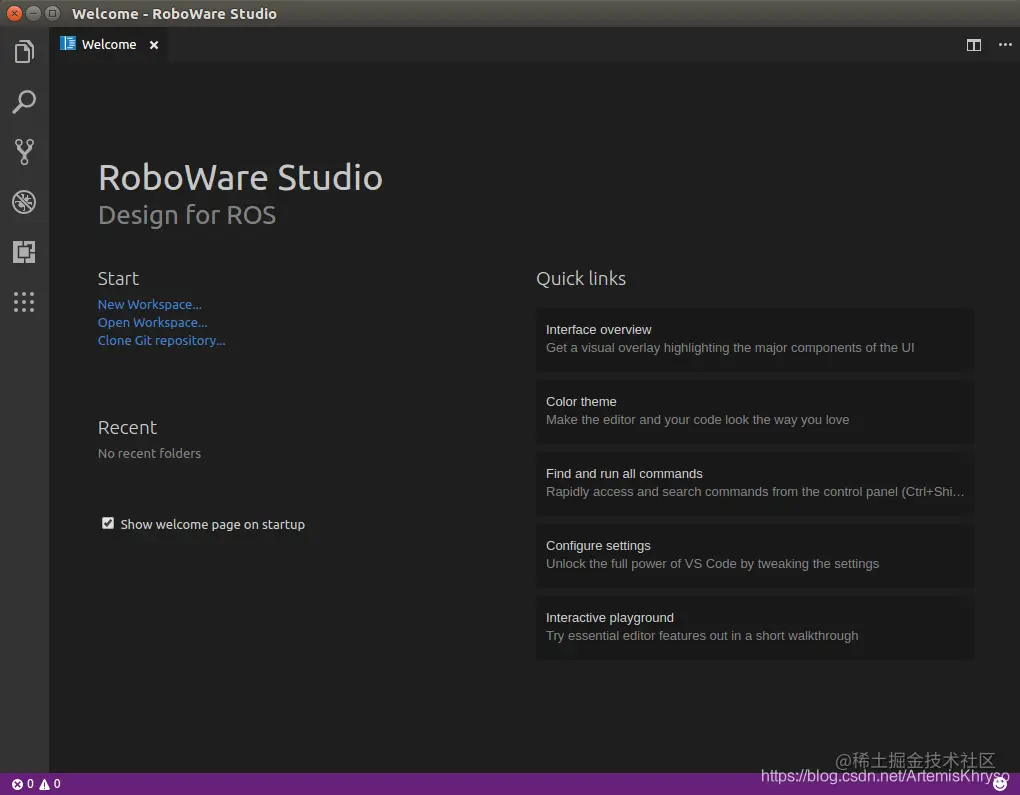Close the RoboWare Studio window
This screenshot has width=1020, height=795.
pyautogui.click(x=14, y=13)
